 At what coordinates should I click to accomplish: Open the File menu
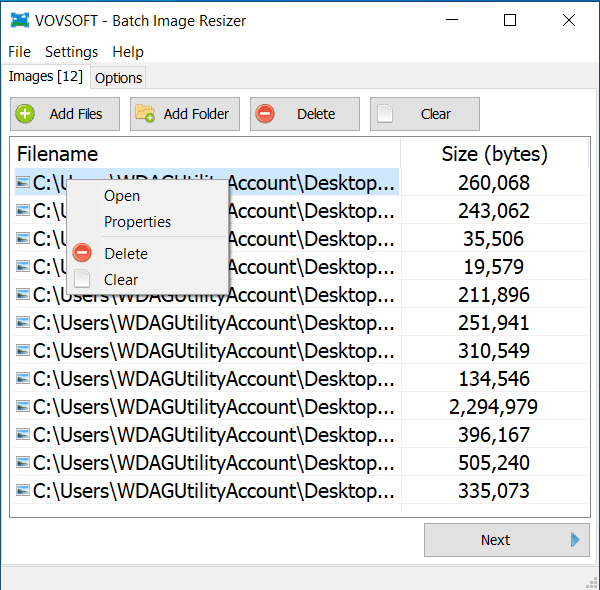20,52
